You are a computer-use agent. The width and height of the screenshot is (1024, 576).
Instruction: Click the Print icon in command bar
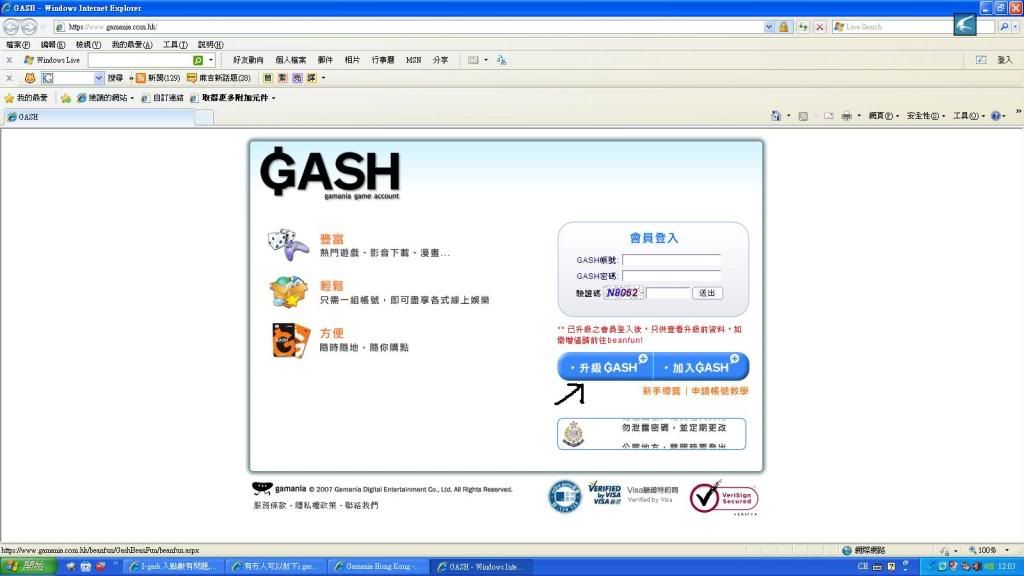tap(846, 116)
